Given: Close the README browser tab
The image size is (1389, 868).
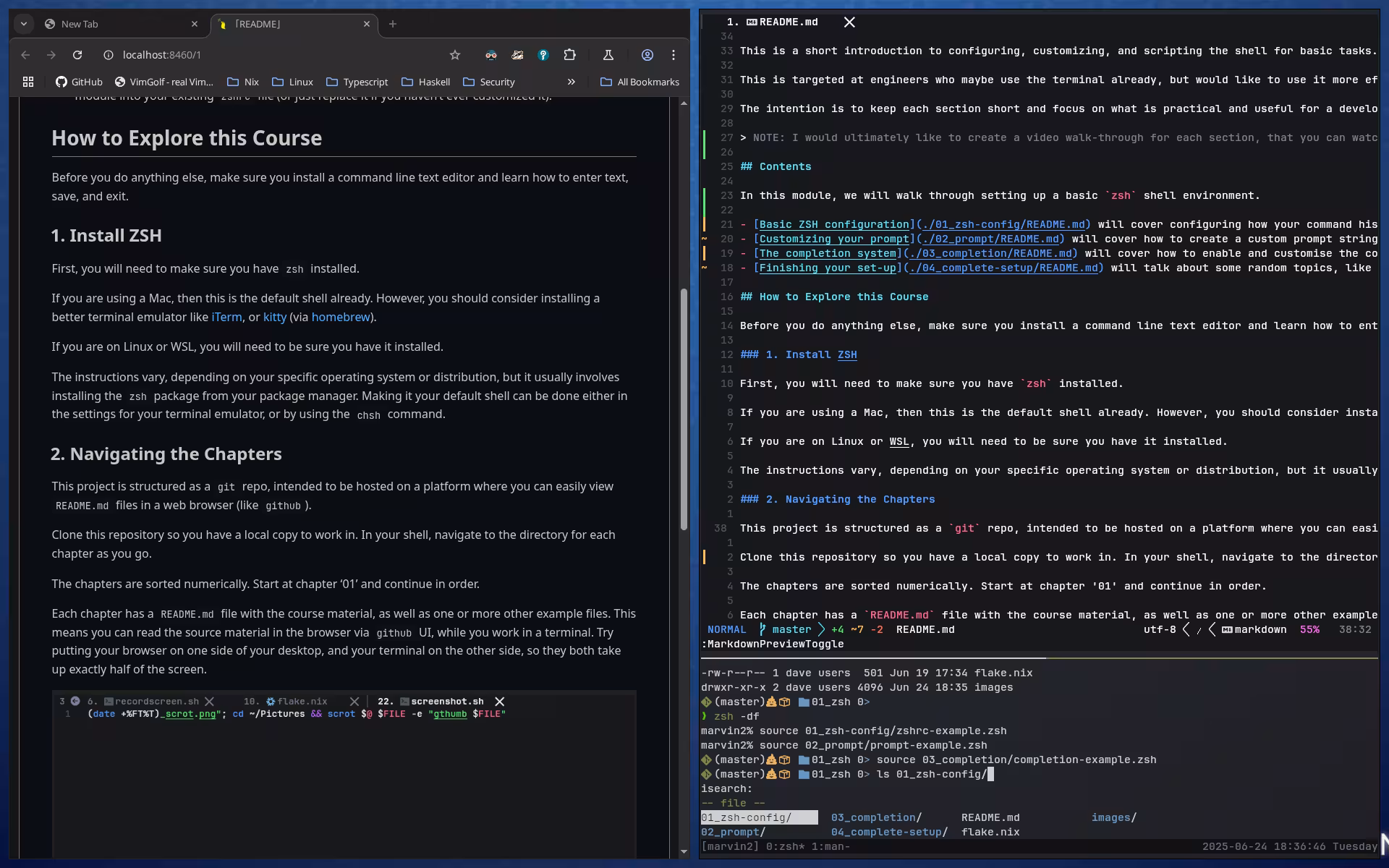Looking at the screenshot, I should [366, 24].
